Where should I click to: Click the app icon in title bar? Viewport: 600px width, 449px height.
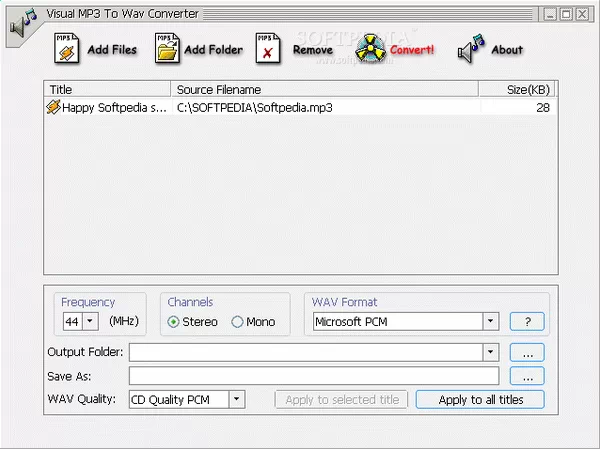[22, 24]
